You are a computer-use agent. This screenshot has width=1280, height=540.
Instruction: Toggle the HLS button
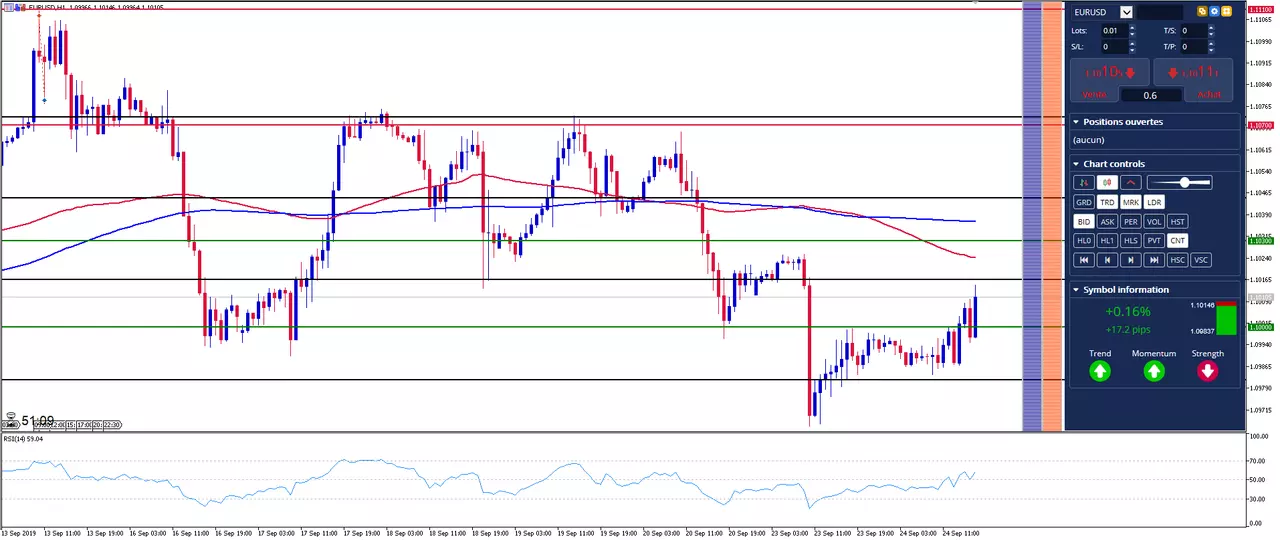pos(1131,241)
